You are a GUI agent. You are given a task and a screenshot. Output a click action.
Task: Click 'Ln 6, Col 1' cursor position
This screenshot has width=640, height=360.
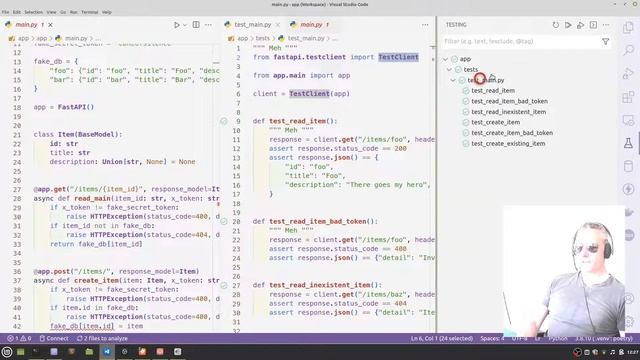pos(442,338)
